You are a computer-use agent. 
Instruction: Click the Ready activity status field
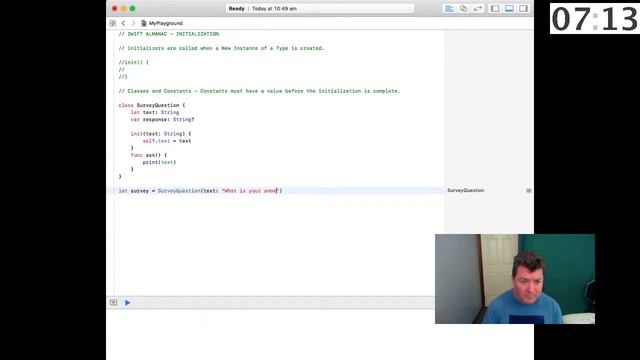tap(320, 9)
